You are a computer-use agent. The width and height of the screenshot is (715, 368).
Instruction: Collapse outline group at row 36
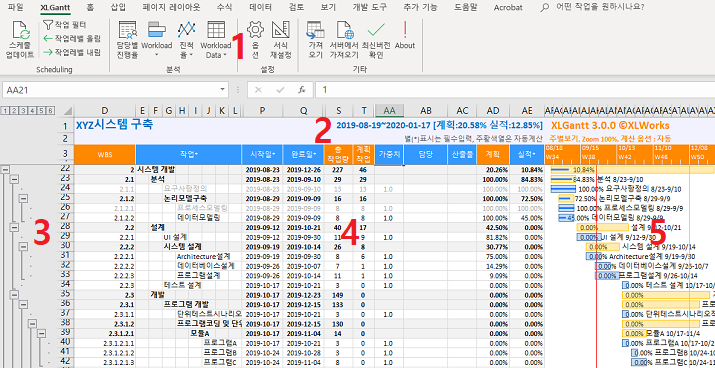[23, 304]
